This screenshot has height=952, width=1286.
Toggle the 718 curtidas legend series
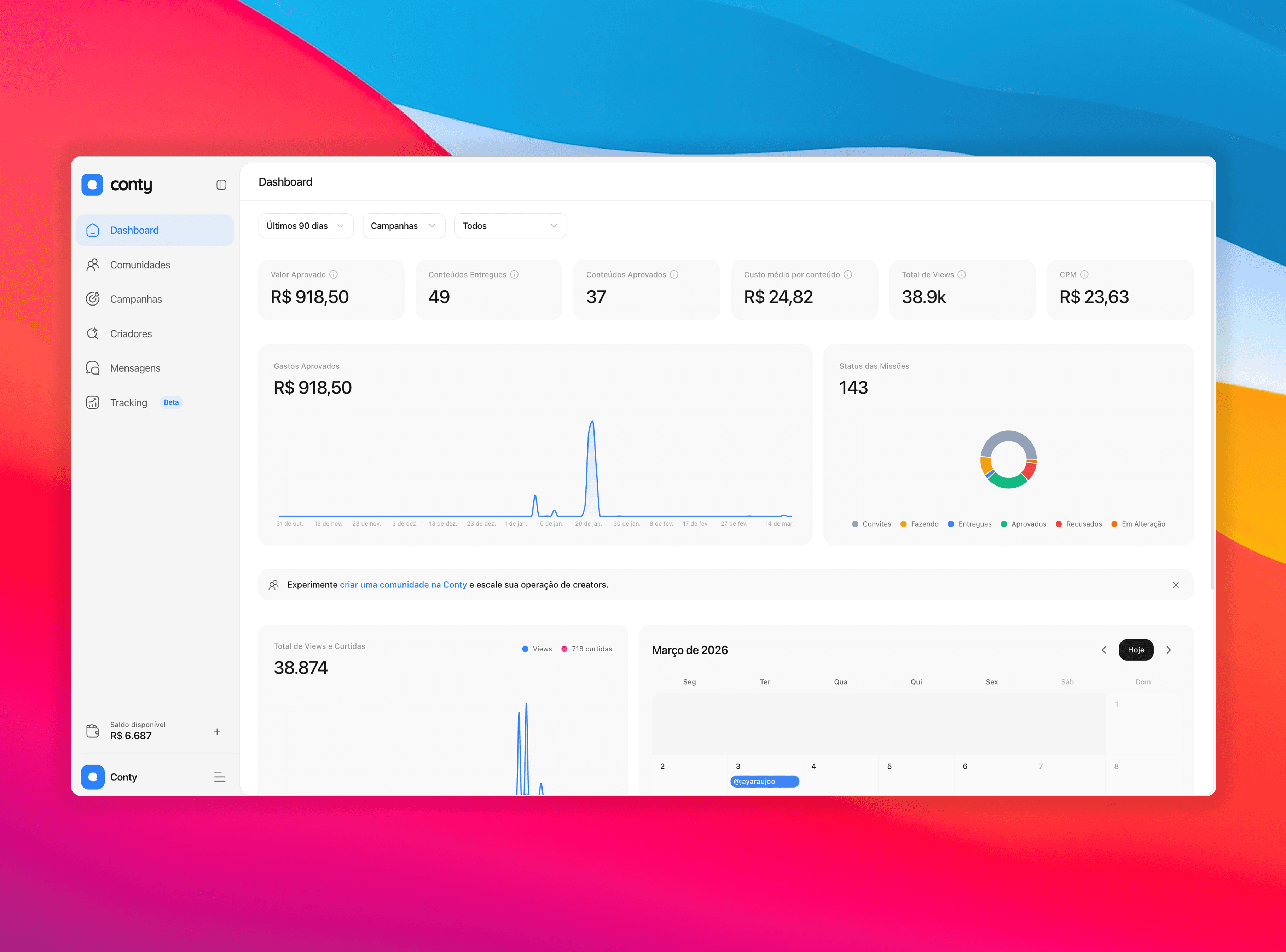click(x=586, y=649)
